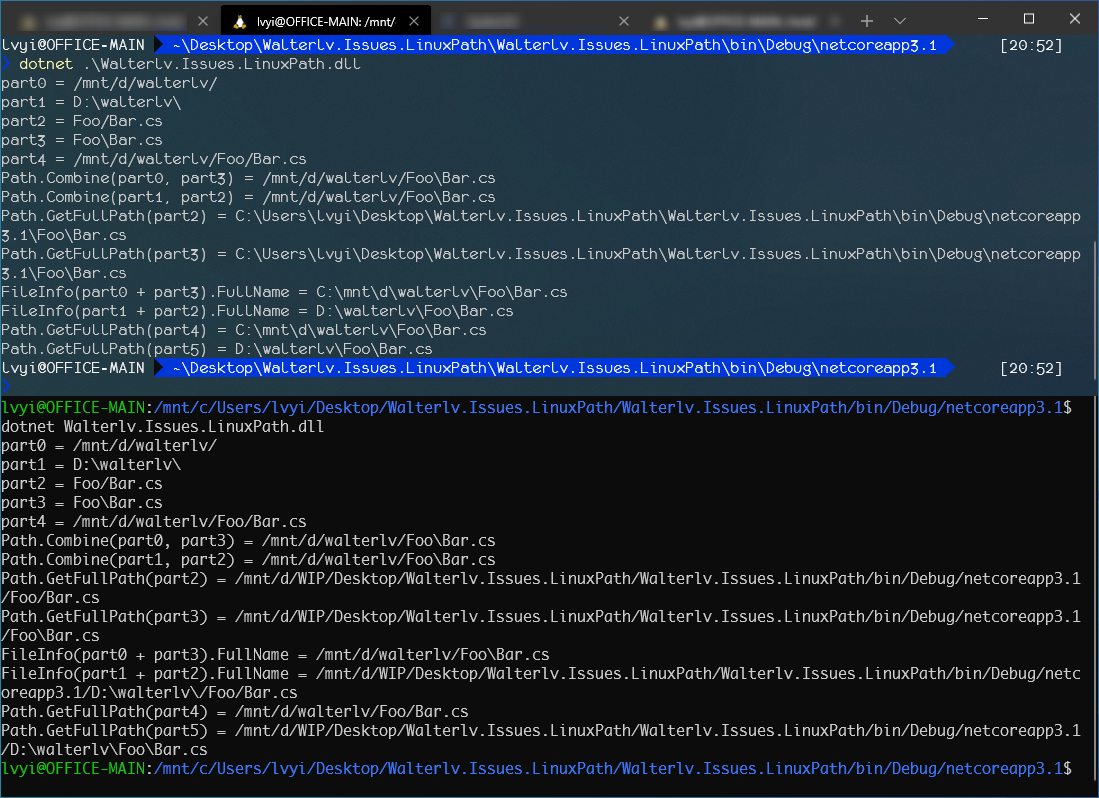Close the third terminal tab
The image size is (1099, 798).
click(x=624, y=19)
